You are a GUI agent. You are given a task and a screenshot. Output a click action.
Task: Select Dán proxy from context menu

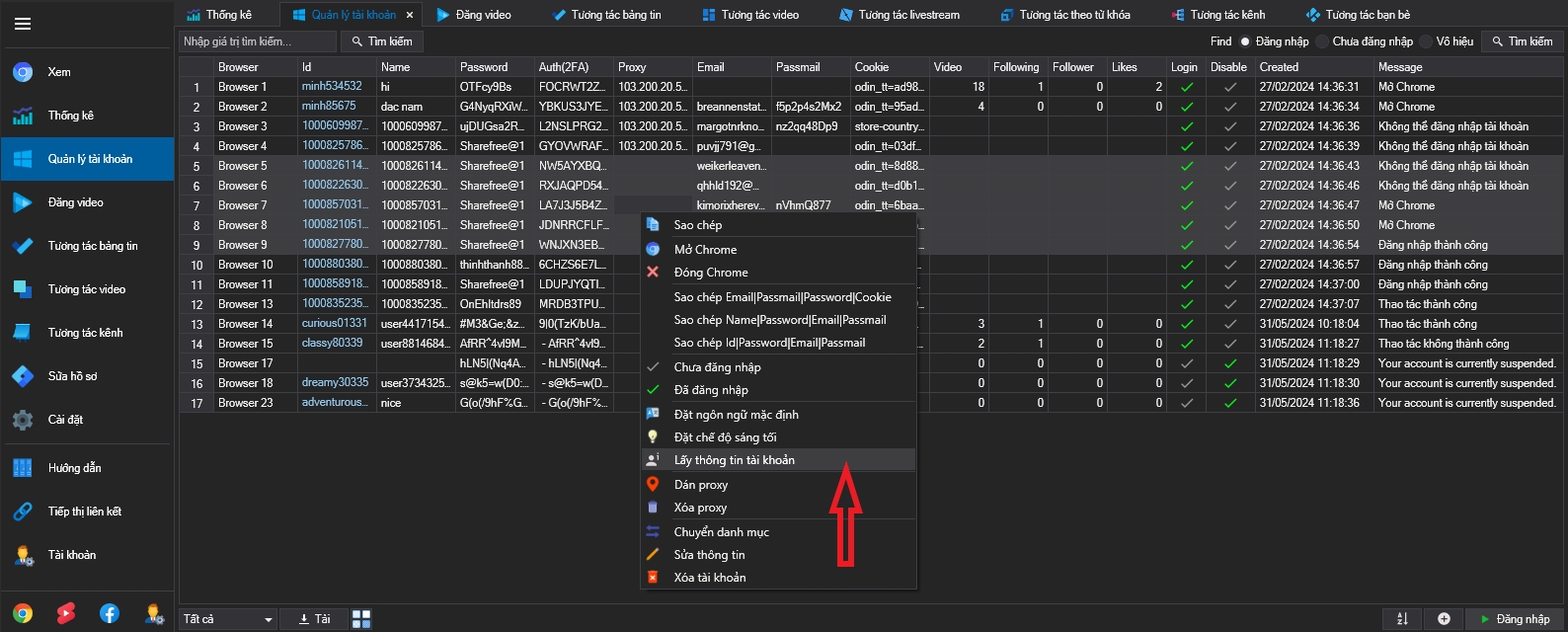tap(700, 485)
